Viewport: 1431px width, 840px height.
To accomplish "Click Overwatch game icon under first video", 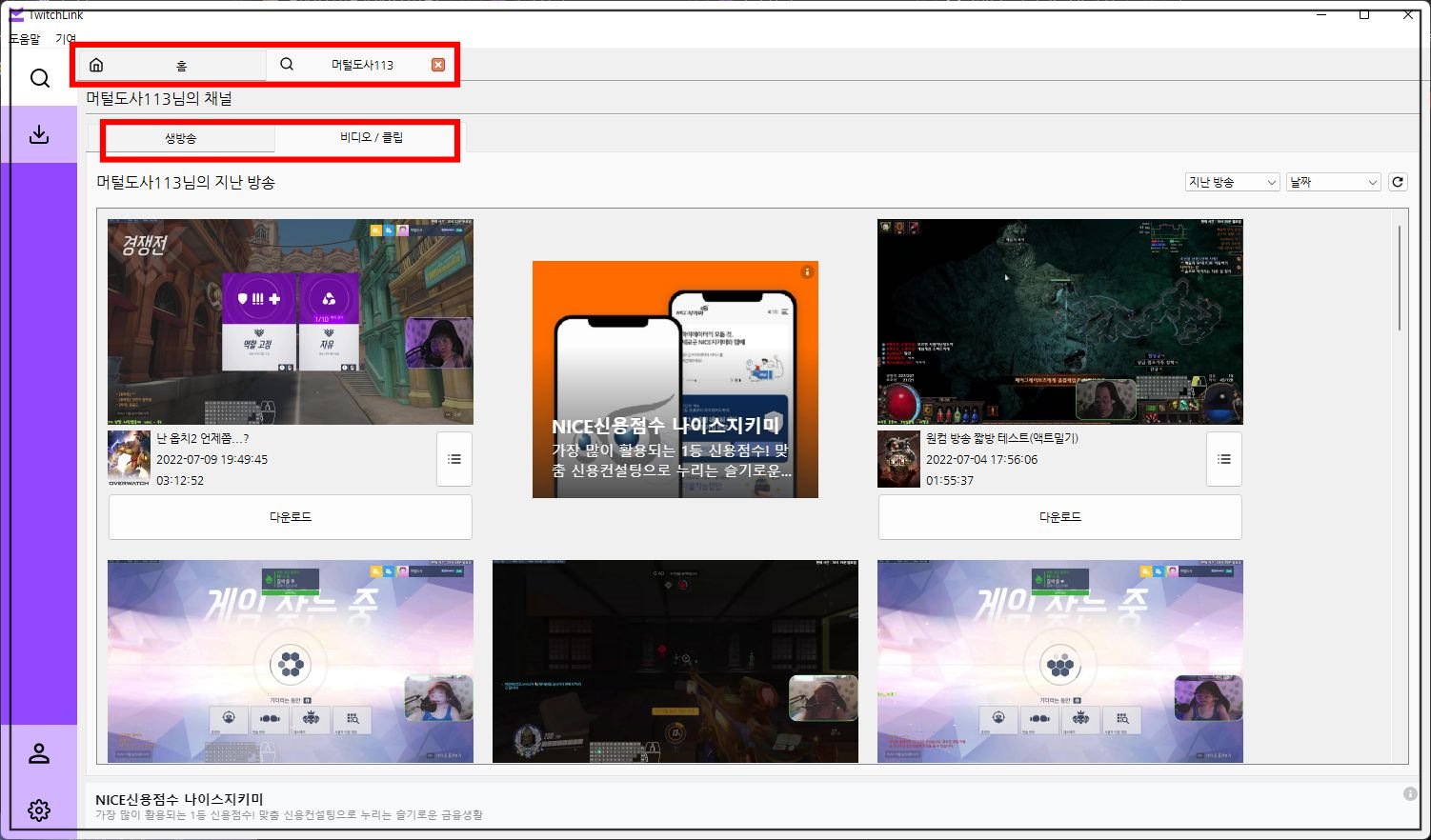I will point(129,459).
